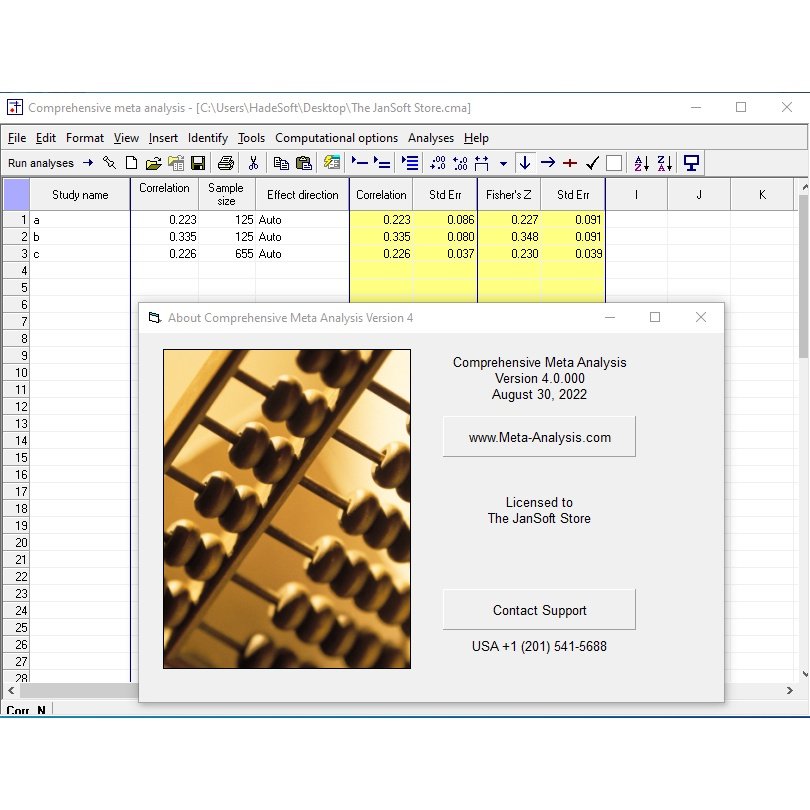Click the new blank document icon
The height and width of the screenshot is (810, 810).
click(x=132, y=163)
